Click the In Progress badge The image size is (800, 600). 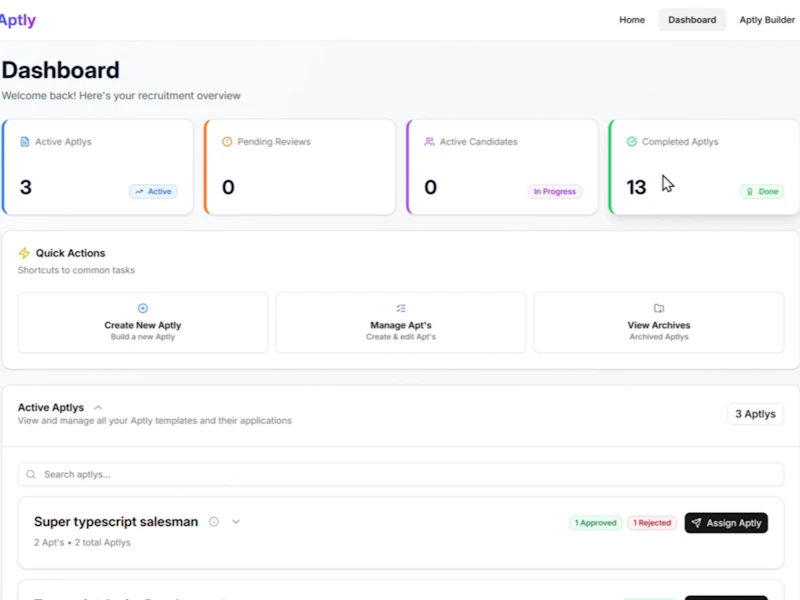555,191
